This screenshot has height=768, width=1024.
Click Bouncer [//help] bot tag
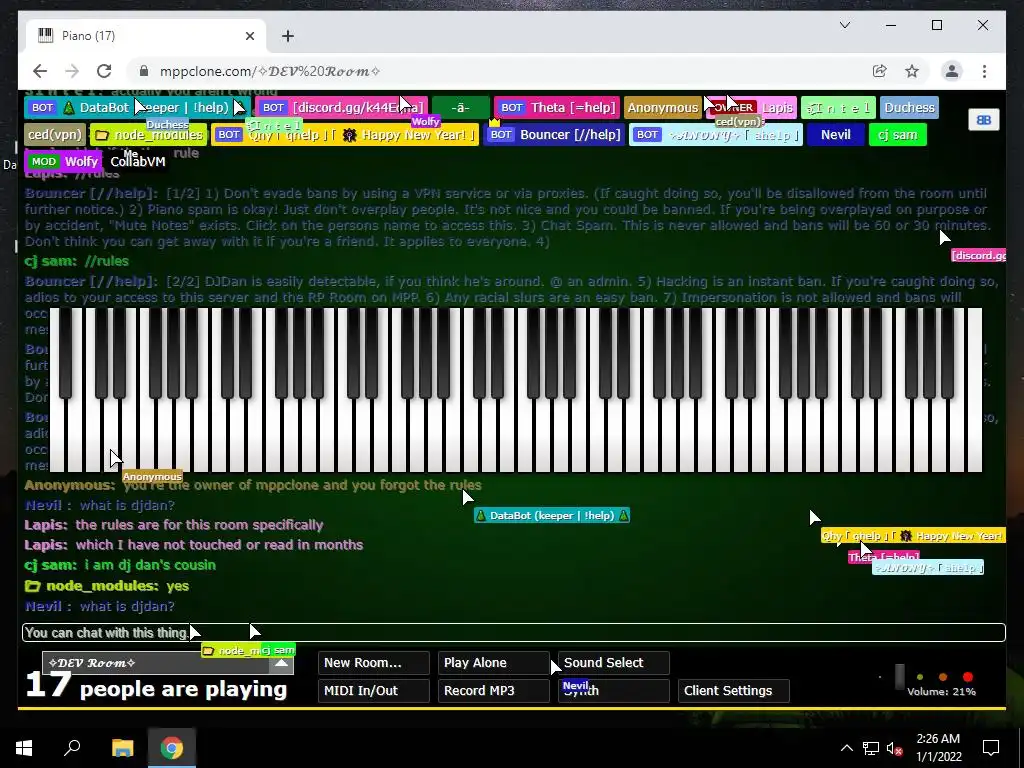[554, 135]
